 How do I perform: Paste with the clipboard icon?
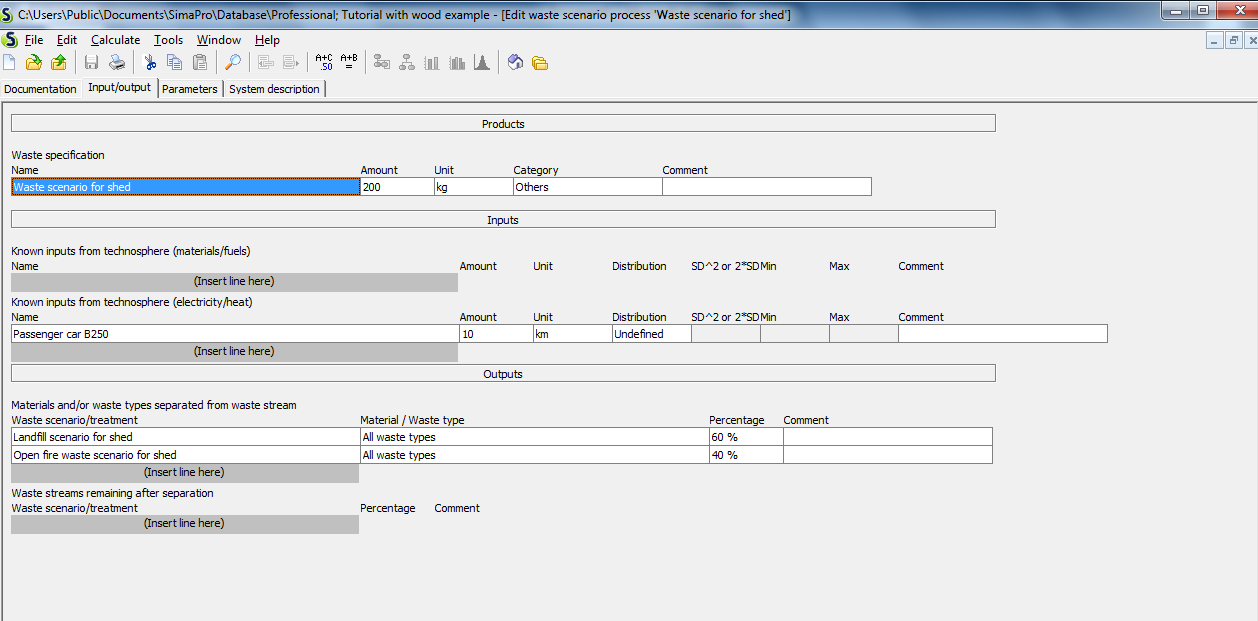200,63
